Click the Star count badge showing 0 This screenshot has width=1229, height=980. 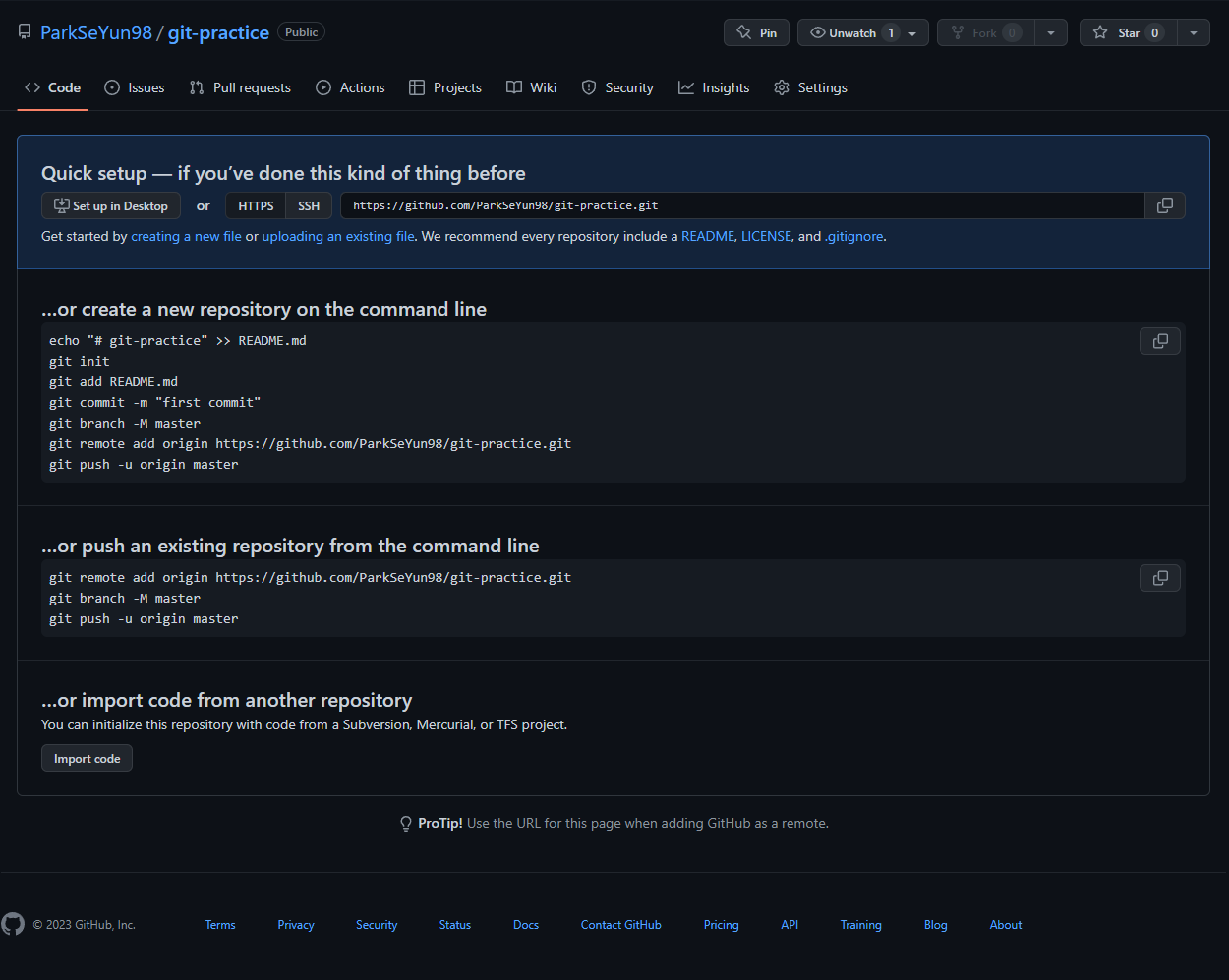(x=1154, y=32)
